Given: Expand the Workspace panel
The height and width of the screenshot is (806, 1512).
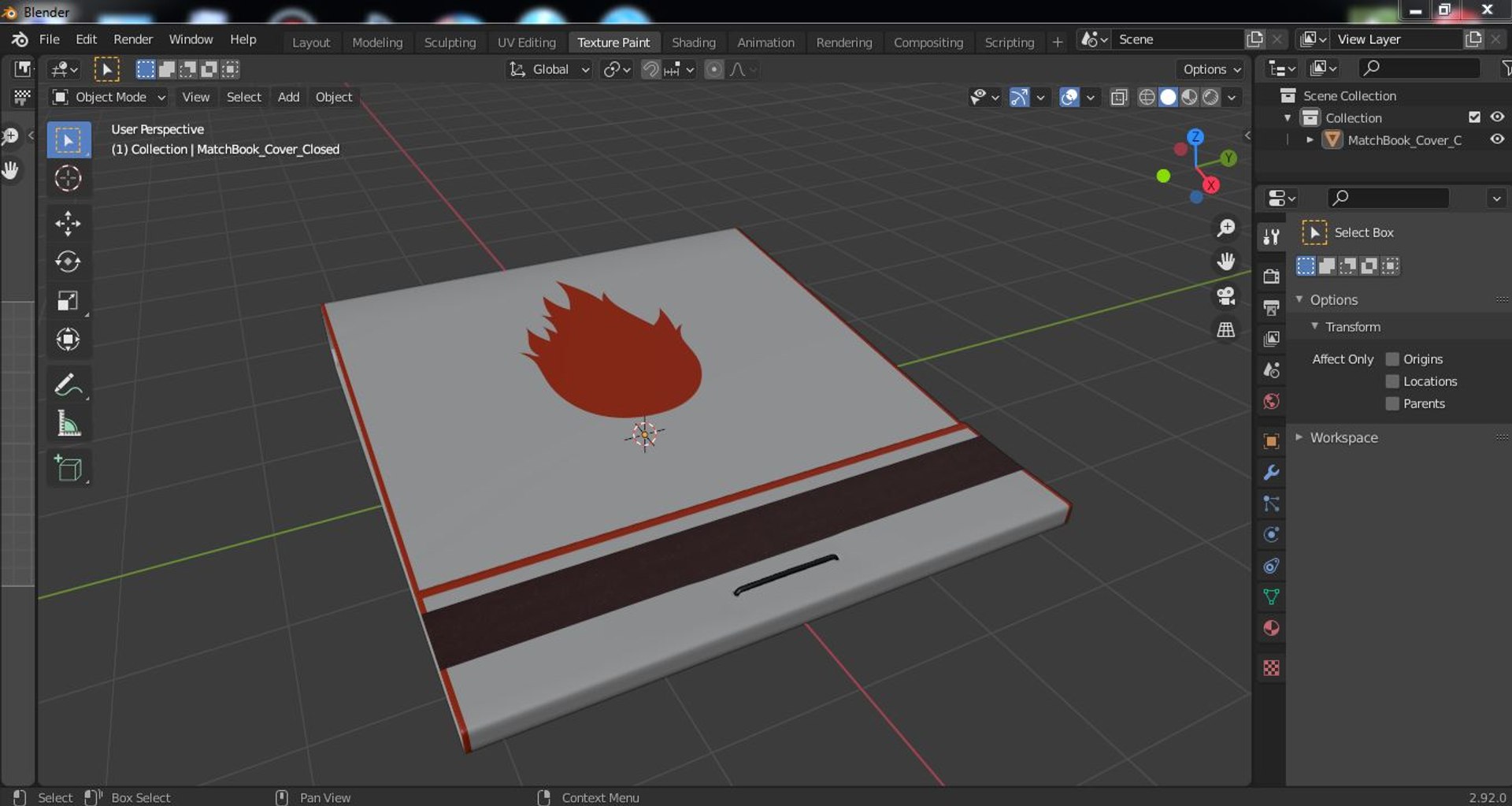Looking at the screenshot, I should pos(1299,437).
